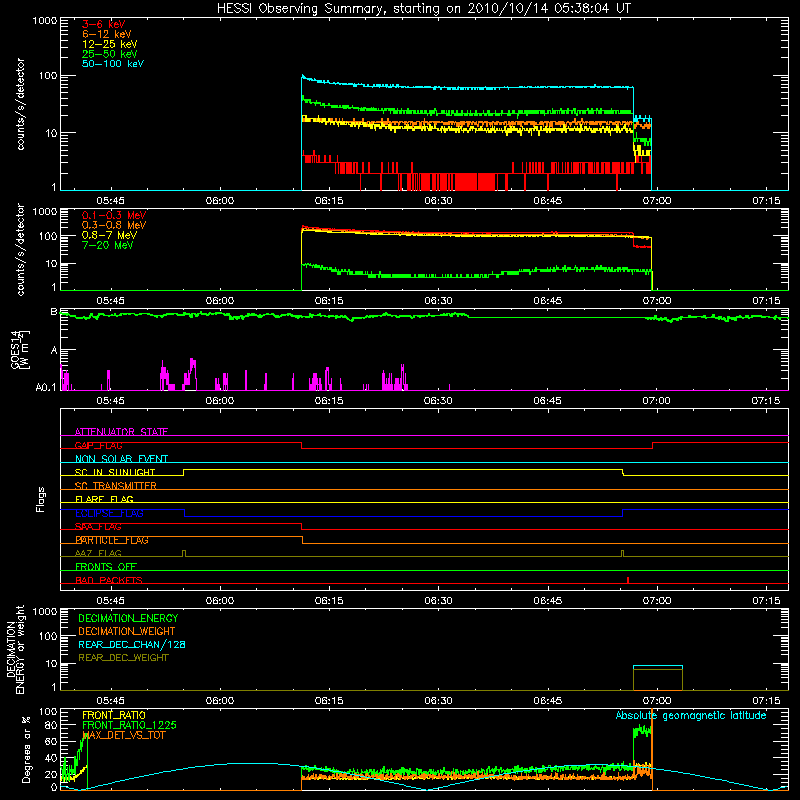Click the AAZ_FLAG label
Viewport: 800px width, 800px height.
pyautogui.click(x=98, y=553)
